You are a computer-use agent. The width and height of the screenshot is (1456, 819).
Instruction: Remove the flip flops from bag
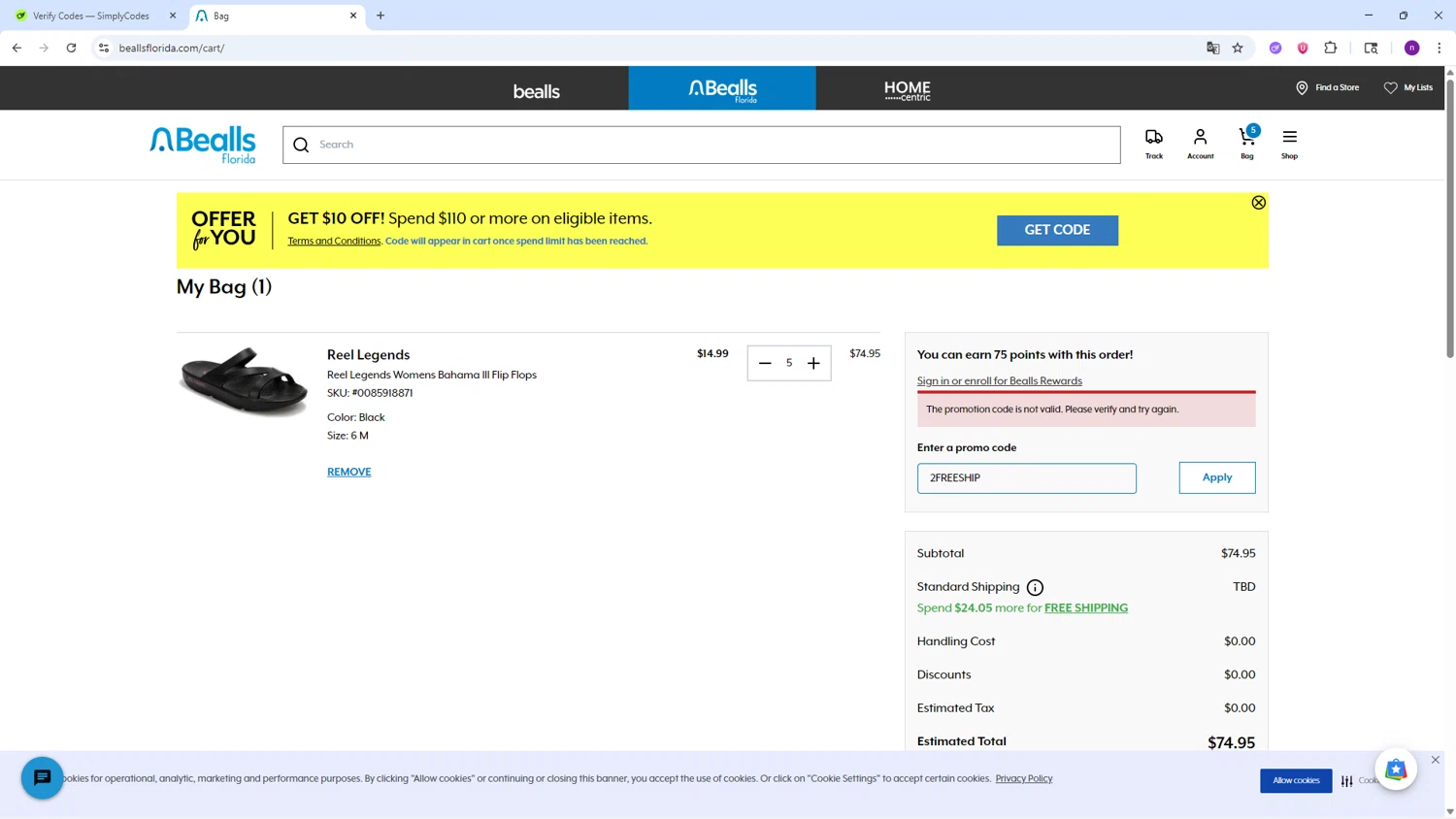pos(348,472)
